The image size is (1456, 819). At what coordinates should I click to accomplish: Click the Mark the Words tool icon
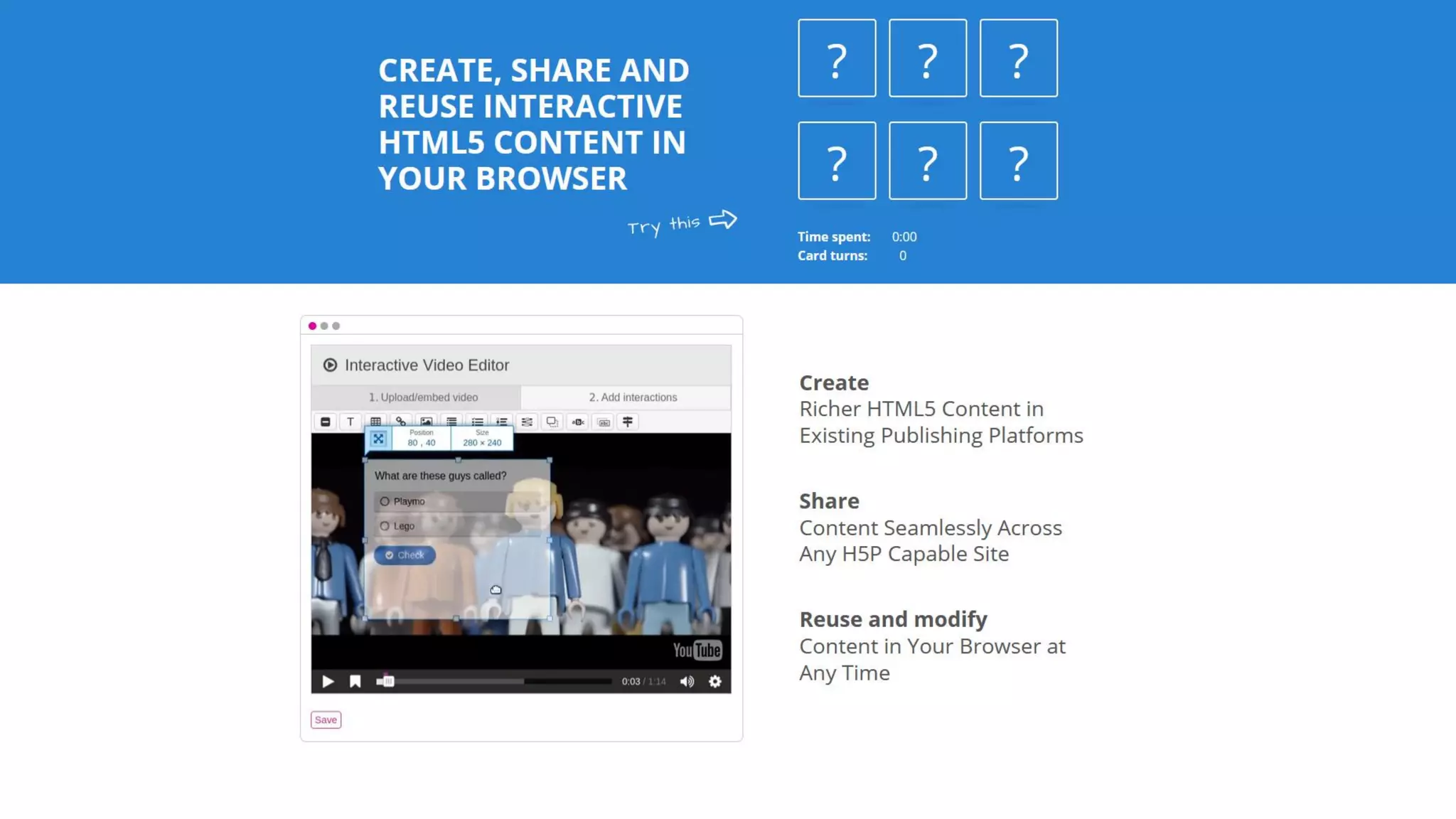point(578,422)
